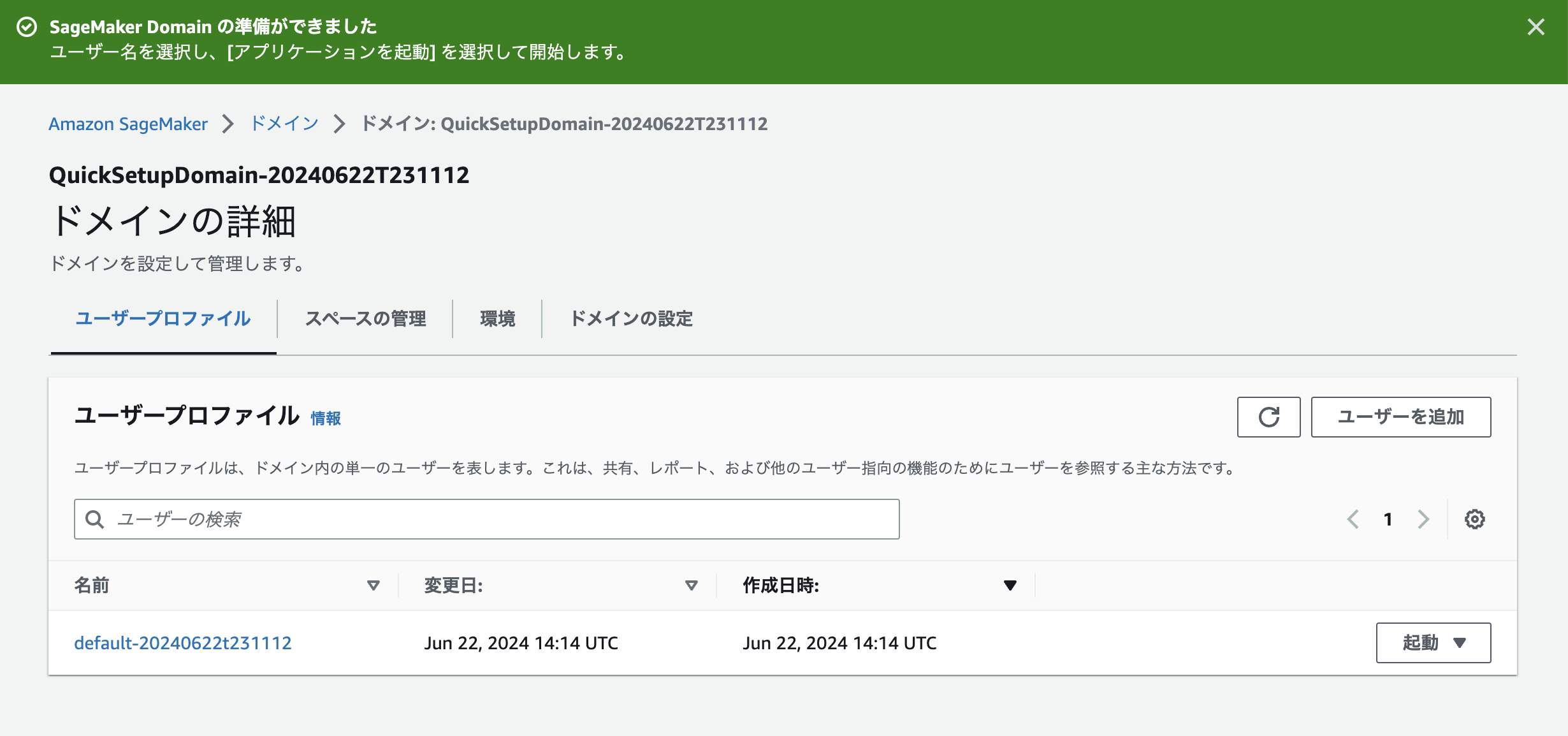Open the default-20240622t231112 user profile link

183,643
